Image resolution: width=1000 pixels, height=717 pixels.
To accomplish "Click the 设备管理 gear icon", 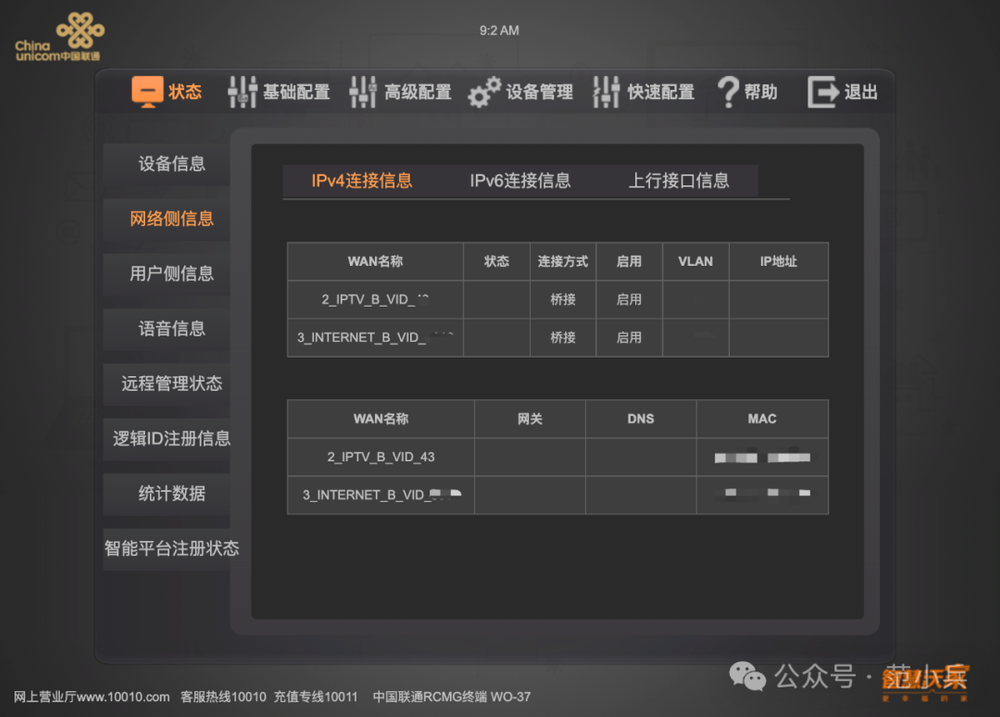I will pyautogui.click(x=483, y=91).
